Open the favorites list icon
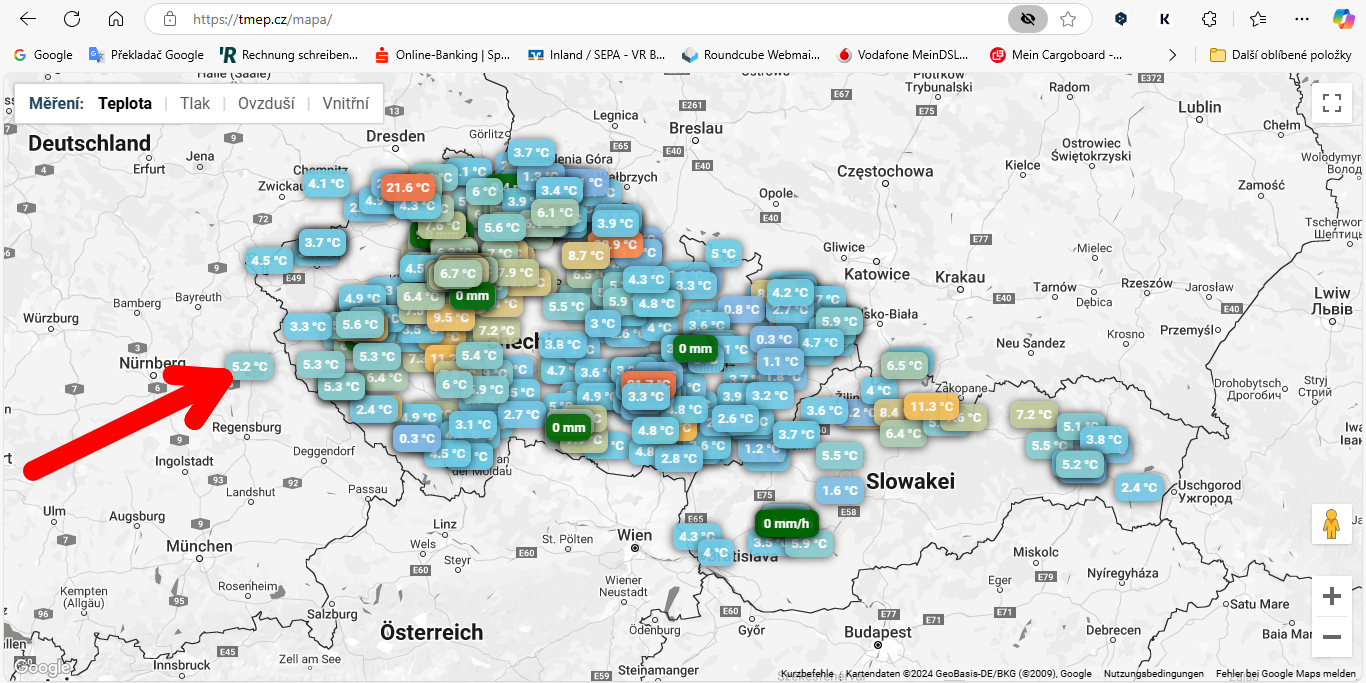1366x683 pixels. [1258, 19]
